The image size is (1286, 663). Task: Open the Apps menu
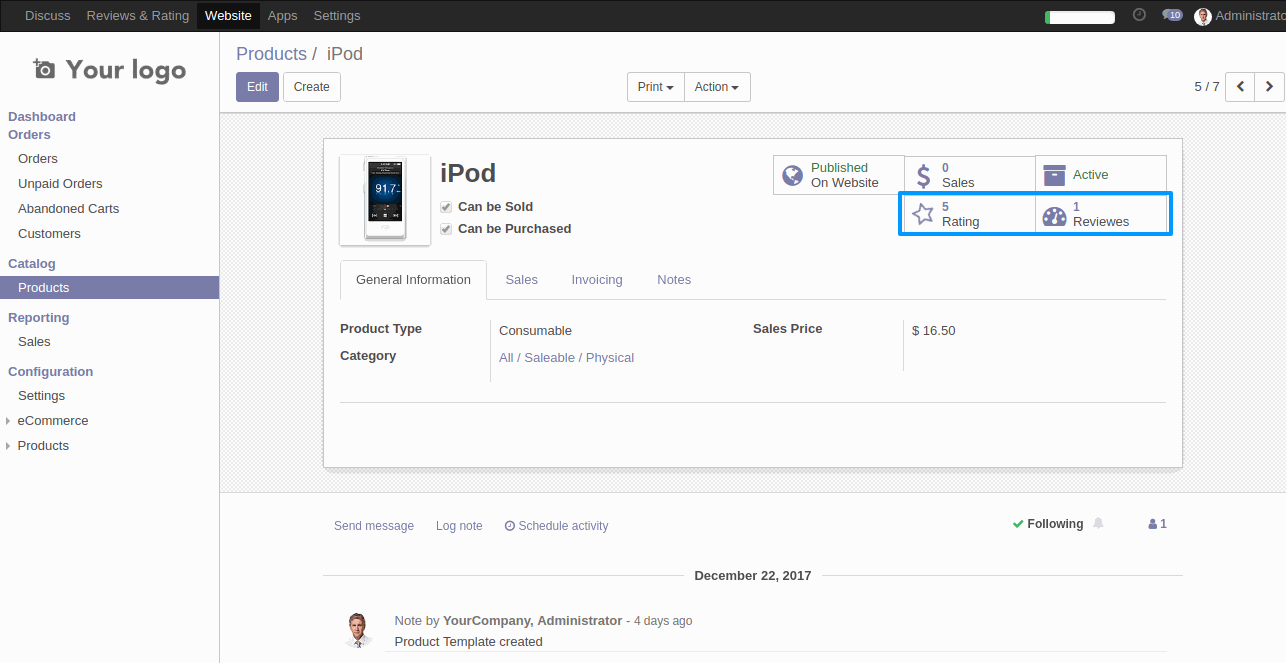coord(283,16)
